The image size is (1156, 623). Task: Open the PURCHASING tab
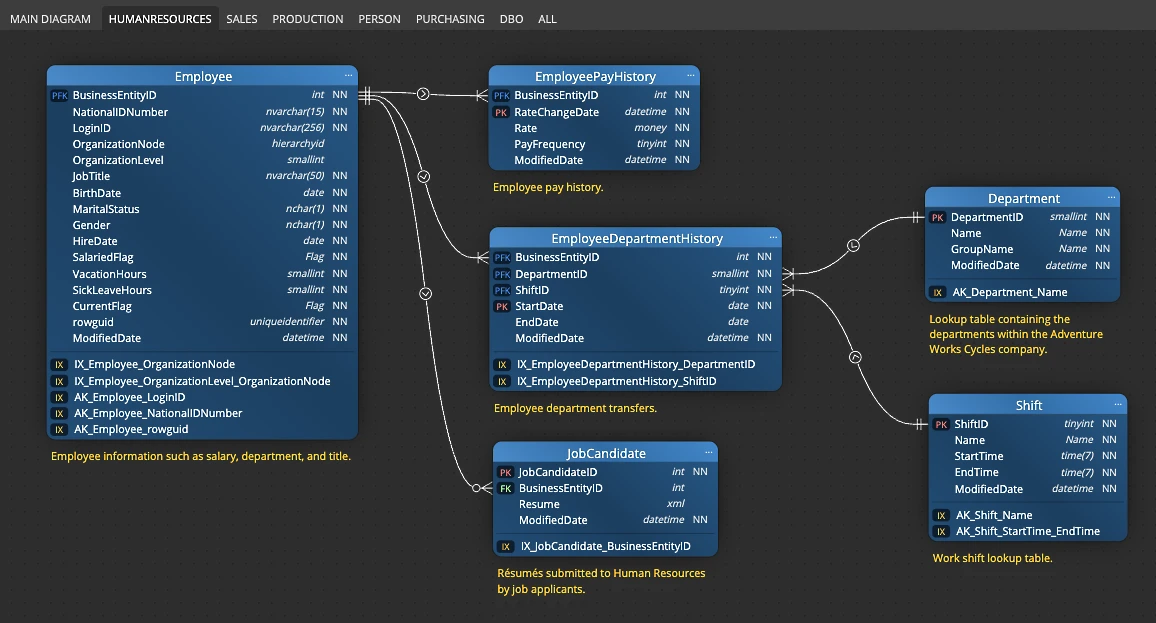450,19
